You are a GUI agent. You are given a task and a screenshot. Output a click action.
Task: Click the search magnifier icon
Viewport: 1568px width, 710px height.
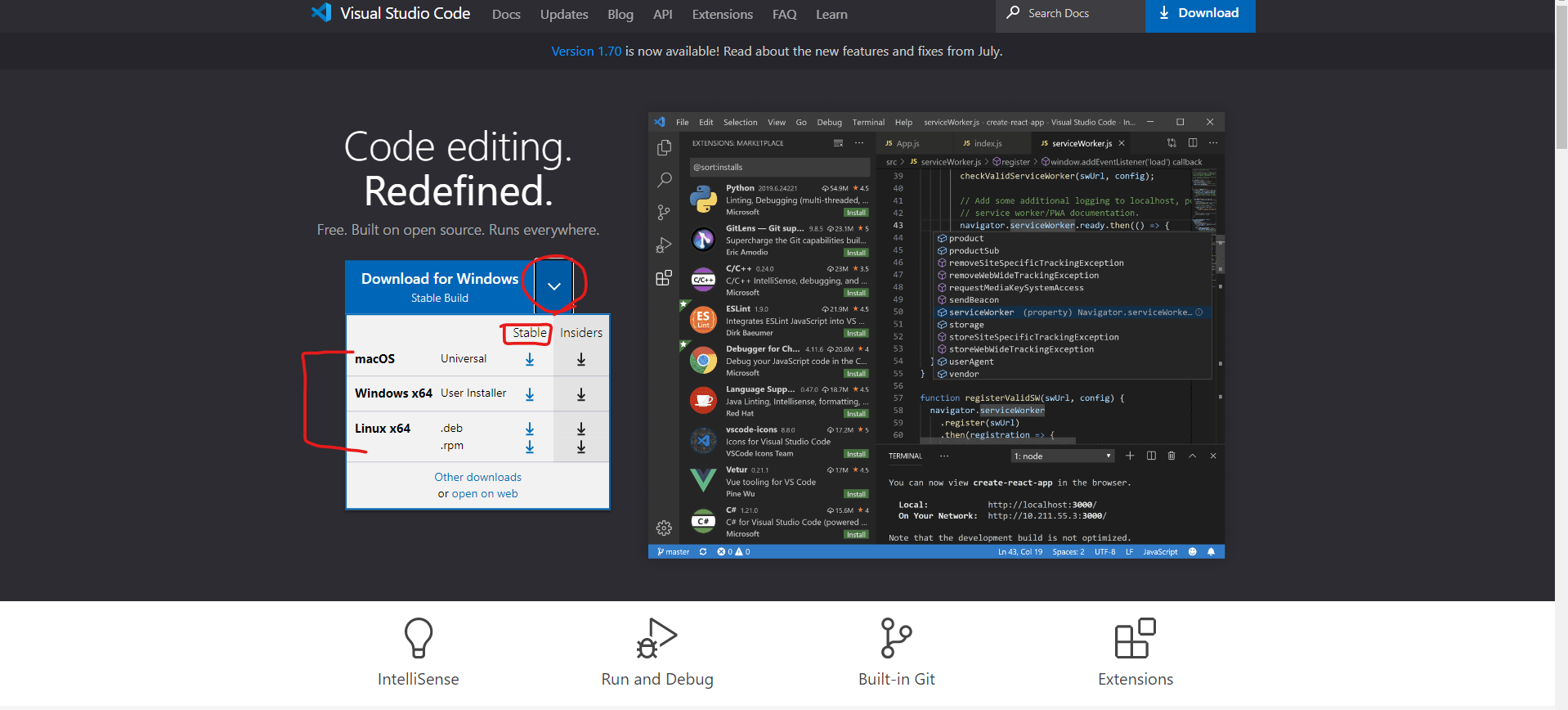tap(1014, 12)
